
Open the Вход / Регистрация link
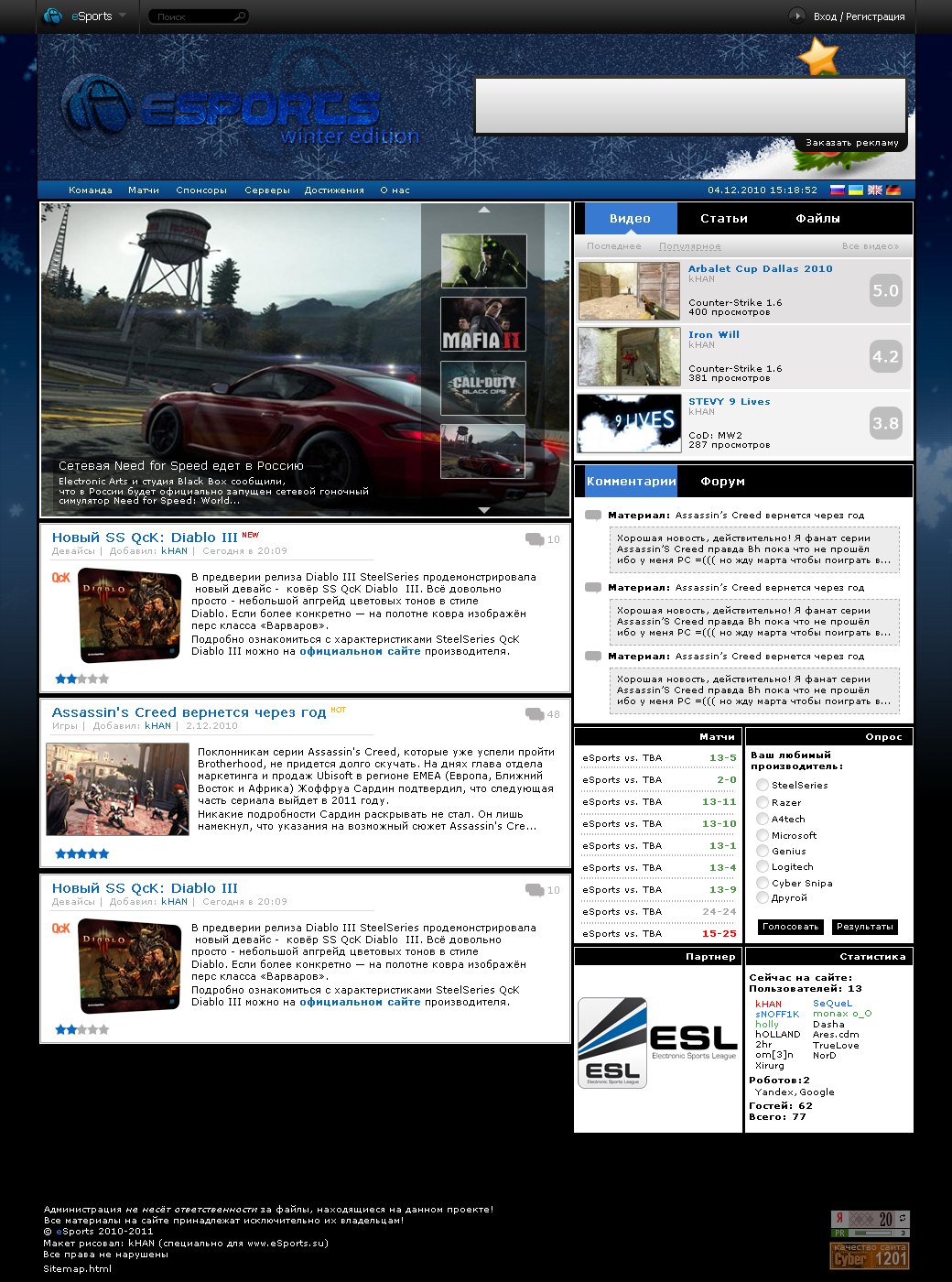coord(859,16)
